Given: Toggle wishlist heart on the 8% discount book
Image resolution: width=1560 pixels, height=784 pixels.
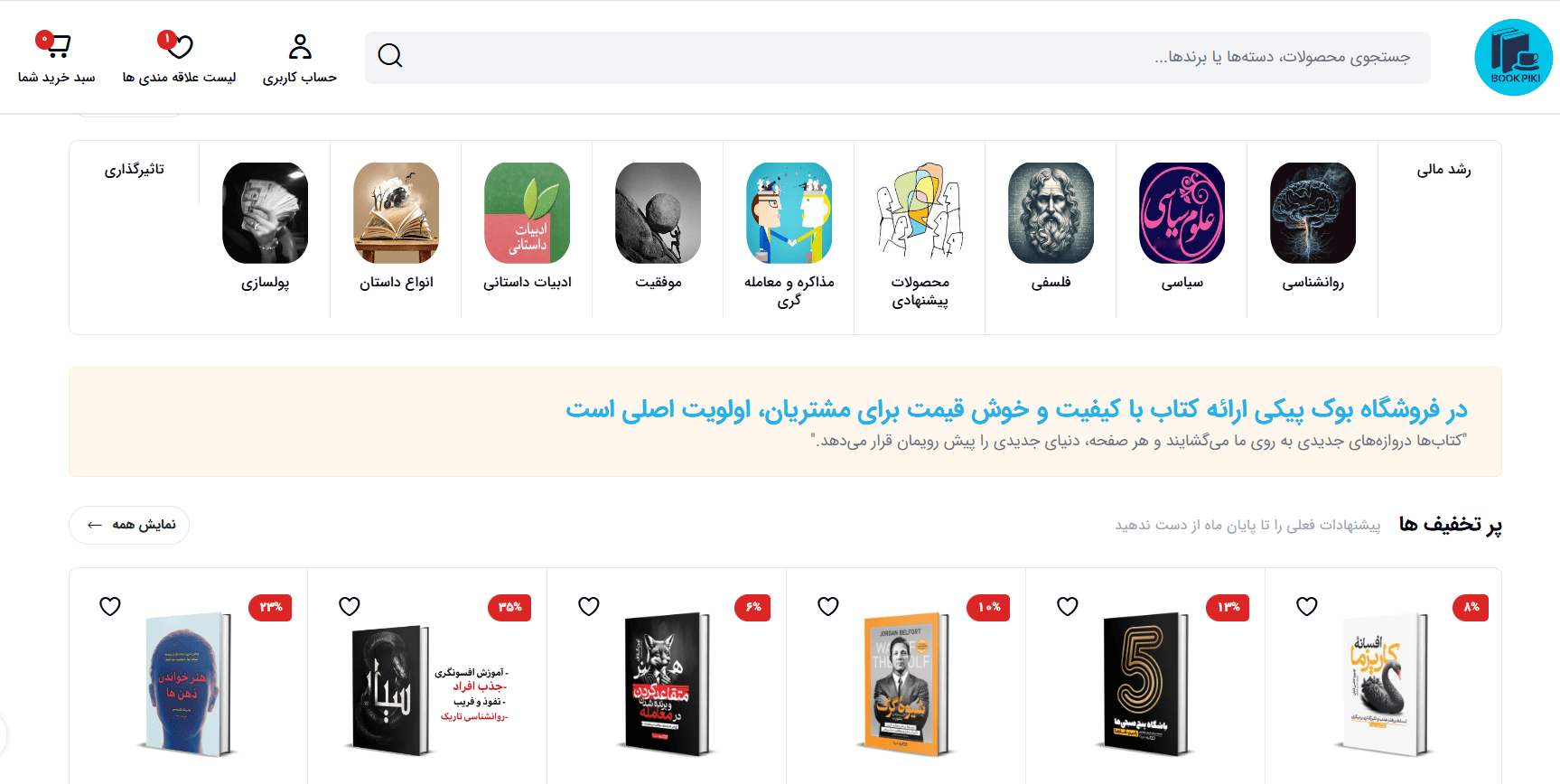Looking at the screenshot, I should point(1307,606).
